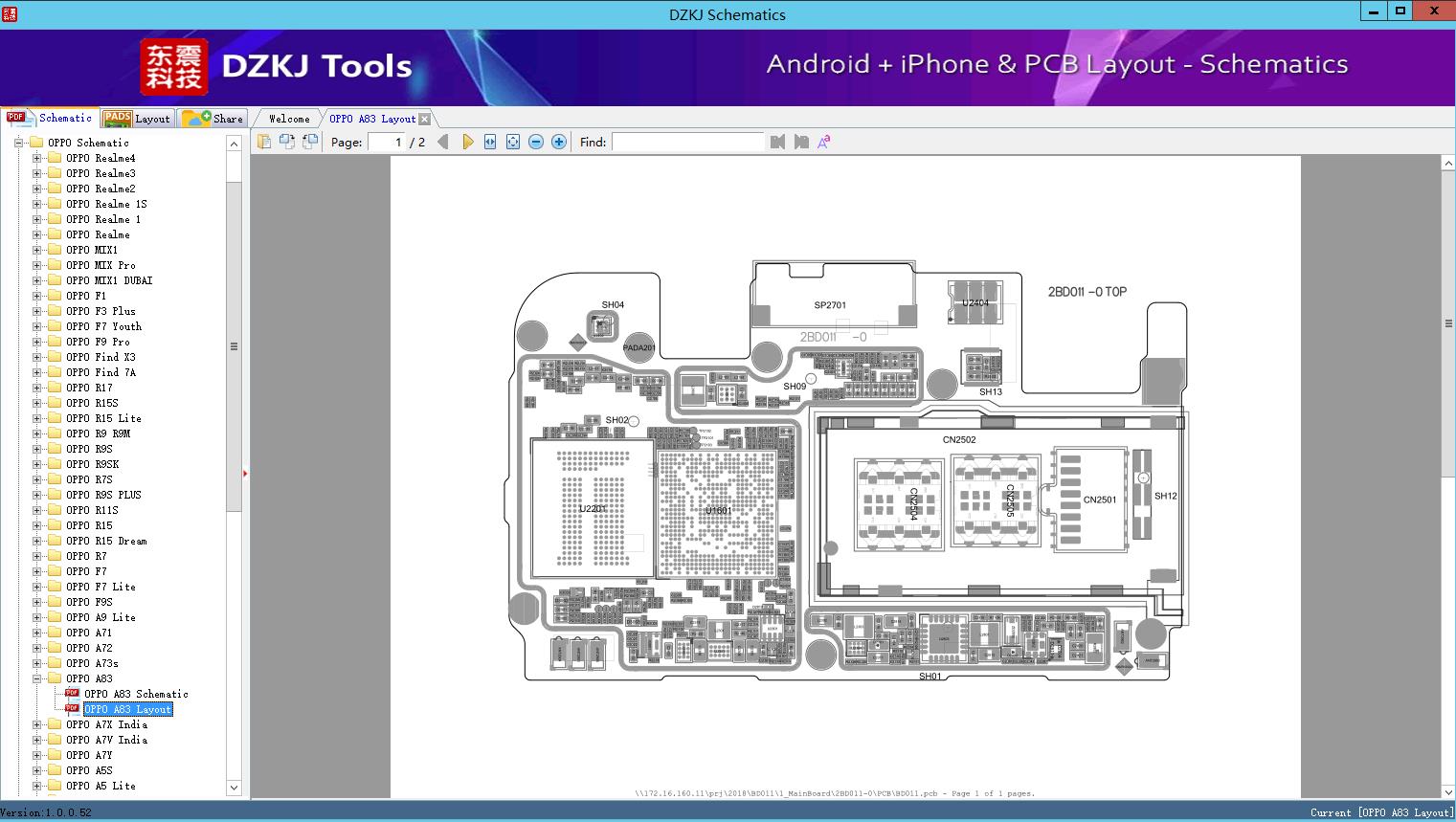The image size is (1456, 822).
Task: Find next match icon
Action: [x=801, y=142]
